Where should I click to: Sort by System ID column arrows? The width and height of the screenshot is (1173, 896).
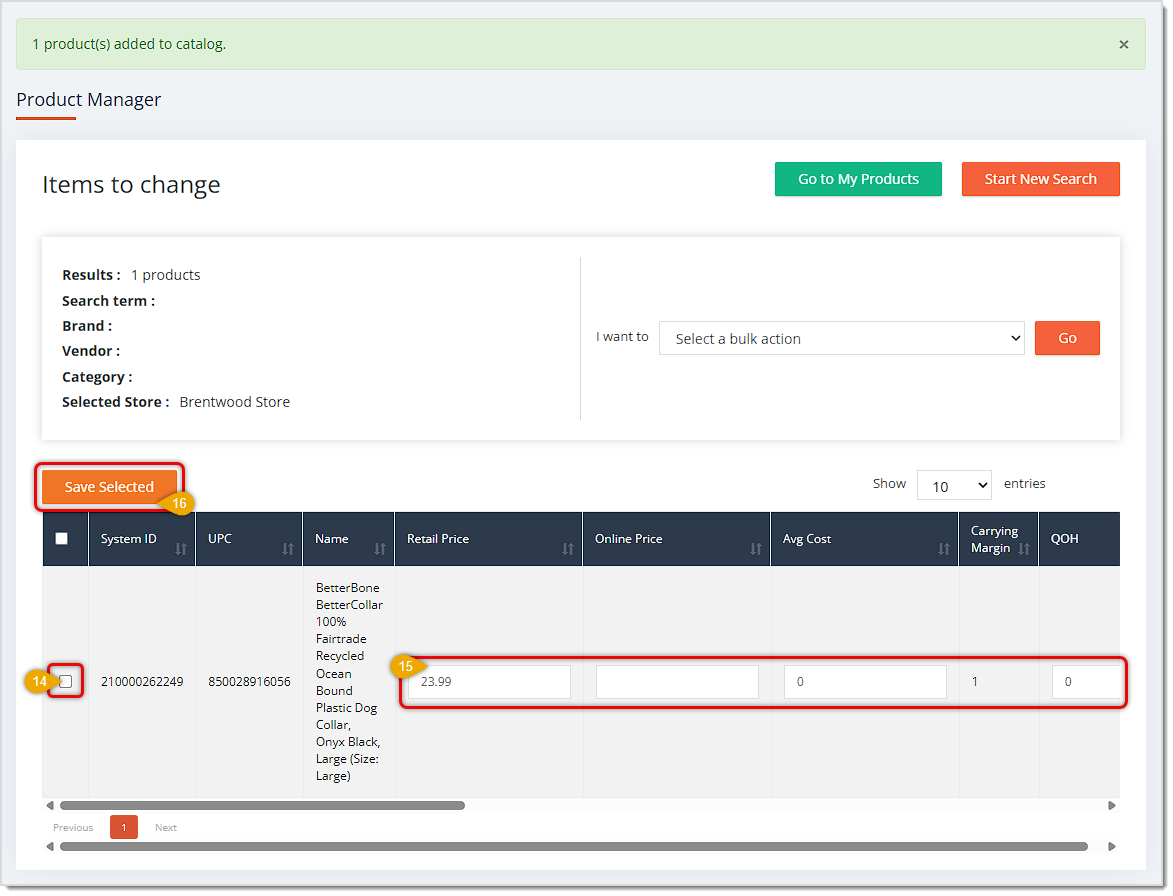[x=181, y=550]
